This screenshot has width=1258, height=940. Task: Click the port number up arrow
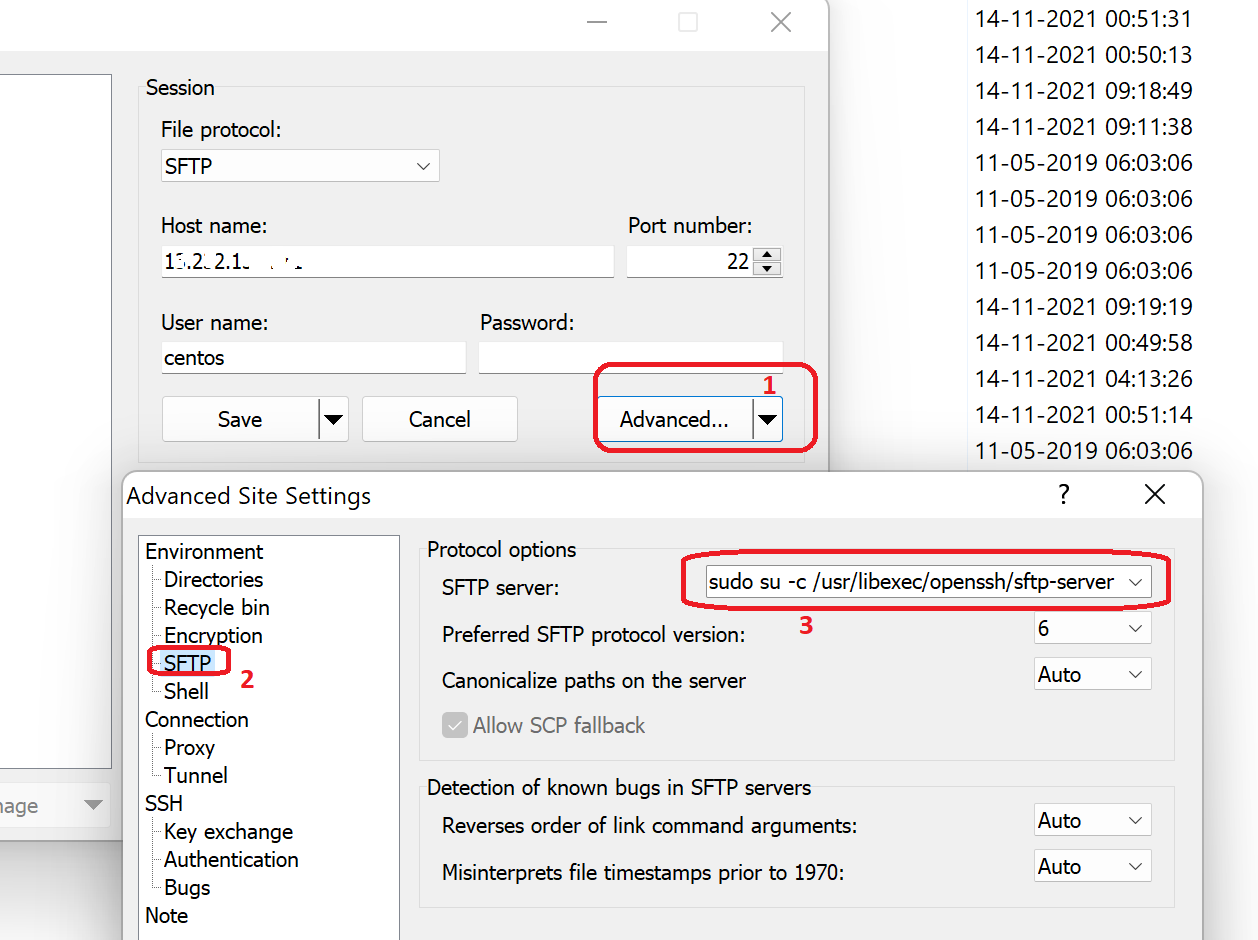767,254
